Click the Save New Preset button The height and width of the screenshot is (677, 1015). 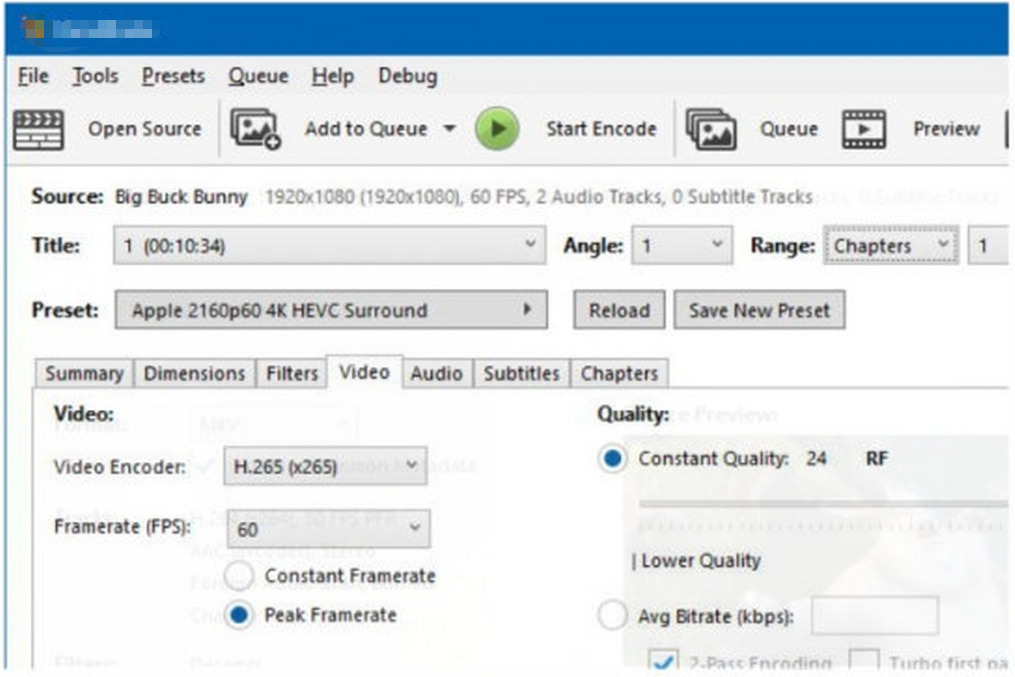(x=759, y=310)
